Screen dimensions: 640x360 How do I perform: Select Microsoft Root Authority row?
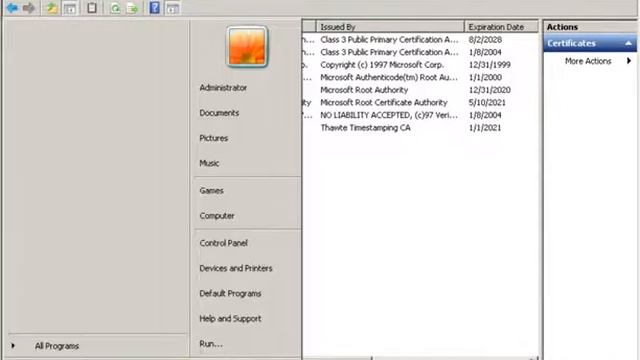point(420,90)
